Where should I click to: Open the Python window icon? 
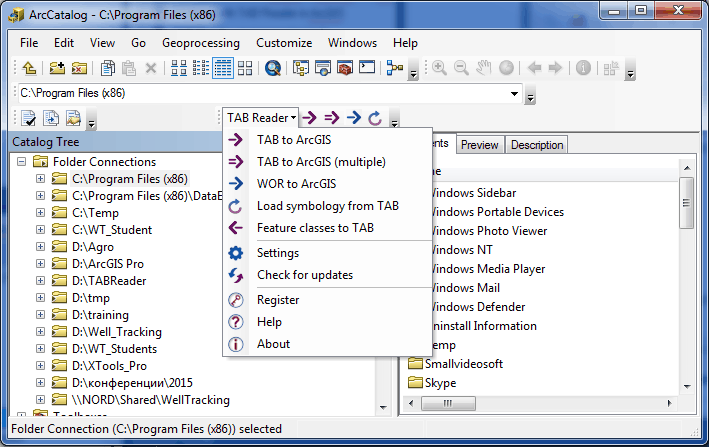click(367, 68)
